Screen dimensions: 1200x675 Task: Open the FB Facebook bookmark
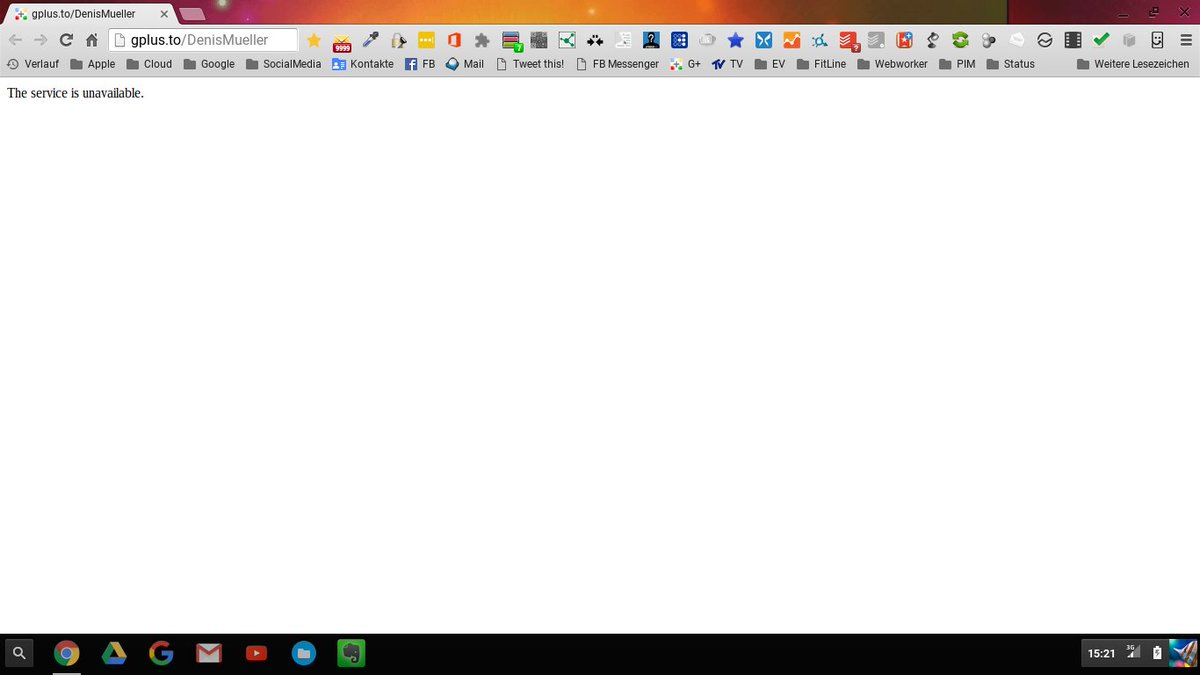420,64
